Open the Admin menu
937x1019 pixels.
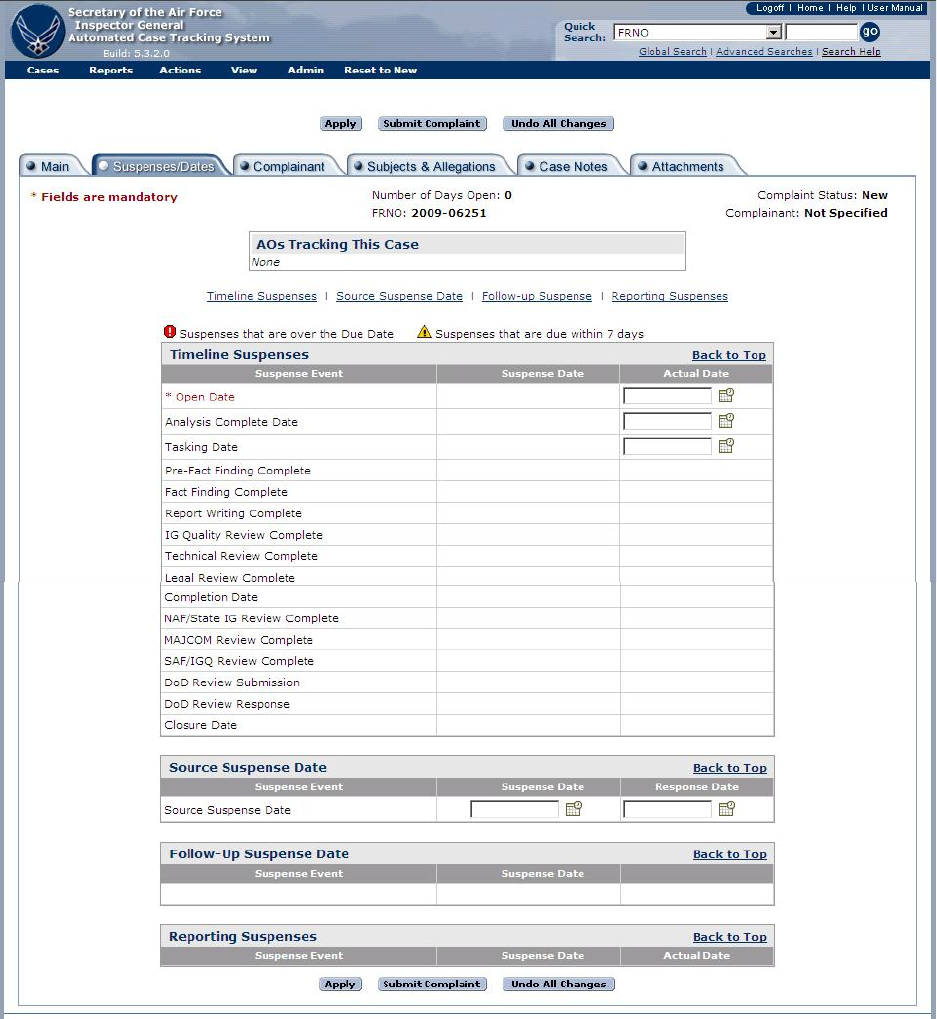pos(305,70)
